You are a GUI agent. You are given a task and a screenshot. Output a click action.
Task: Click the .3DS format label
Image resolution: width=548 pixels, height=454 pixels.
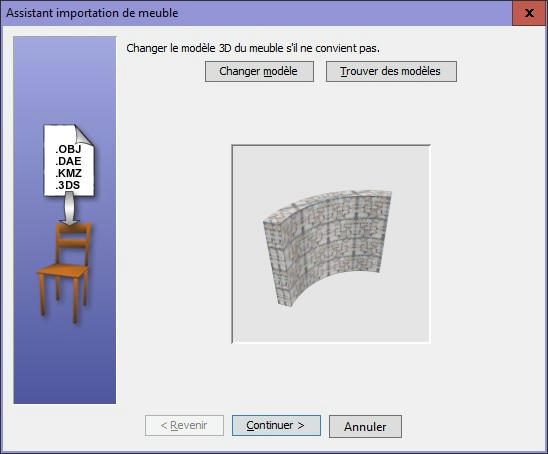point(67,185)
